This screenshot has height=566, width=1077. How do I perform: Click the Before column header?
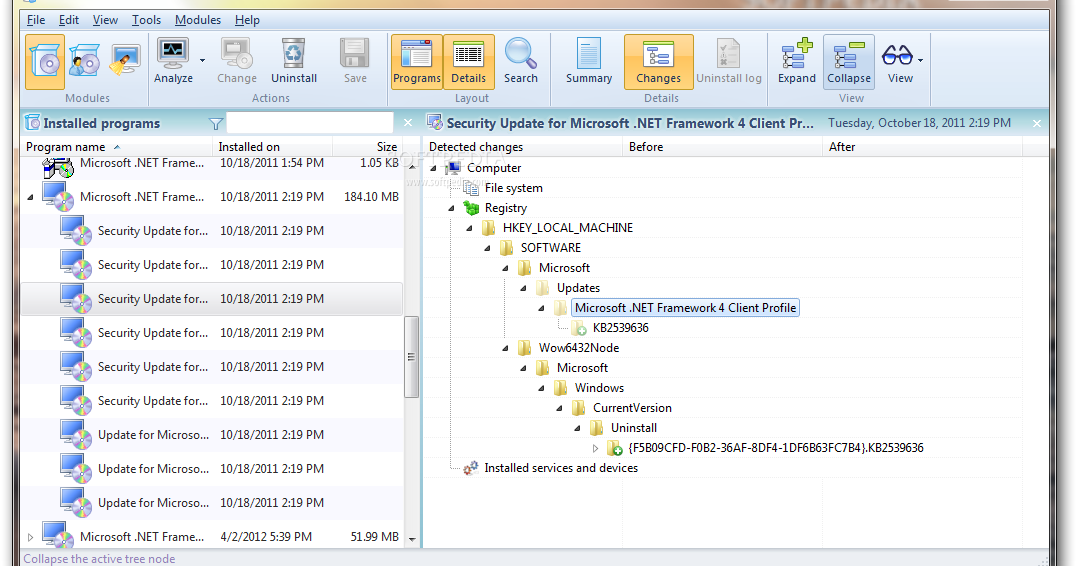(722, 146)
